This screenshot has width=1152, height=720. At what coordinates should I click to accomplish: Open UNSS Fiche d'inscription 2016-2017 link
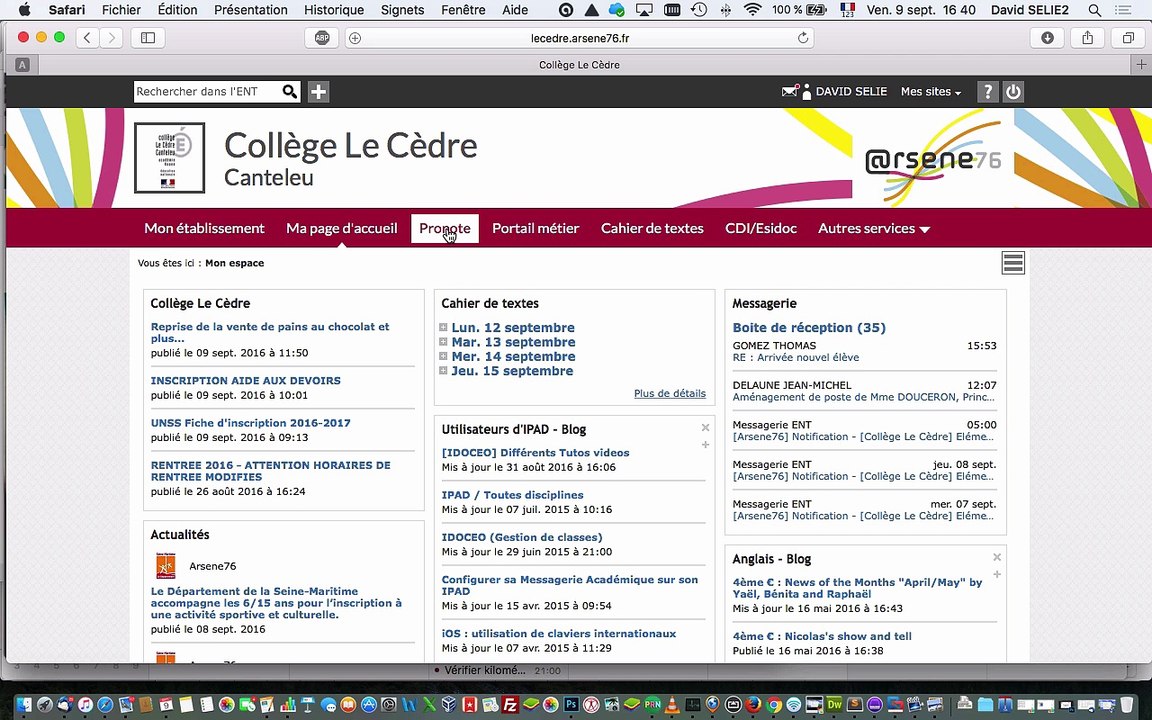pos(251,423)
